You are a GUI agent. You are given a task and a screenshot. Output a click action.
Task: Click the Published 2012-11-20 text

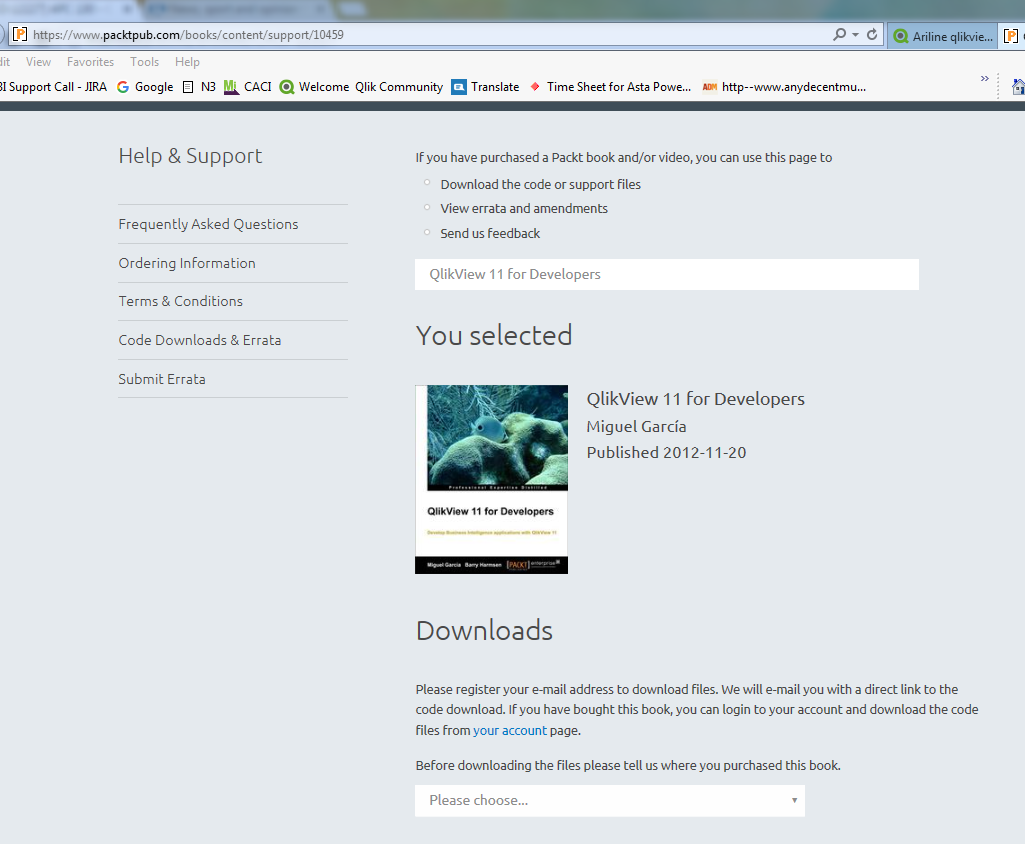(x=666, y=452)
